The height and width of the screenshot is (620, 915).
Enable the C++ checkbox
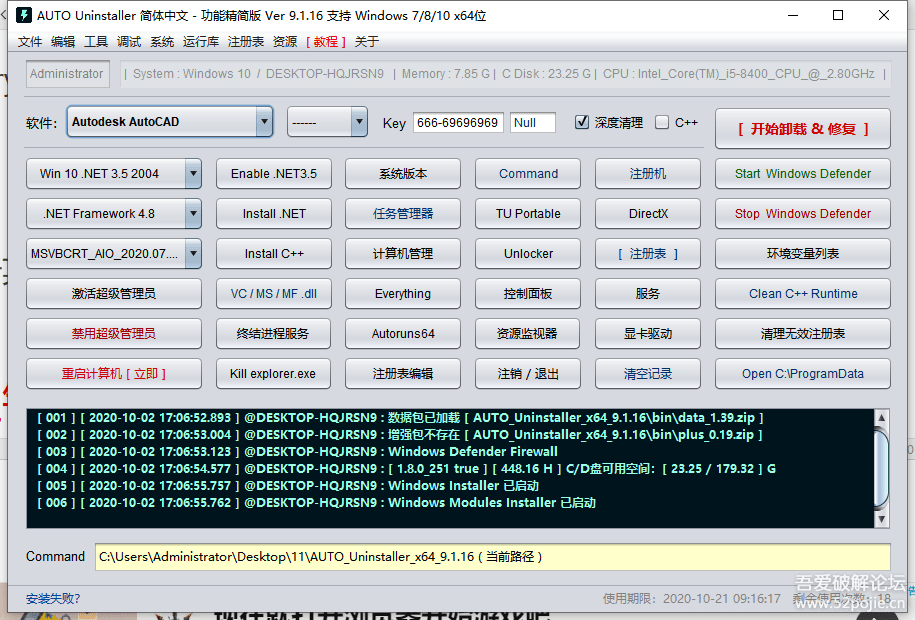pos(662,122)
